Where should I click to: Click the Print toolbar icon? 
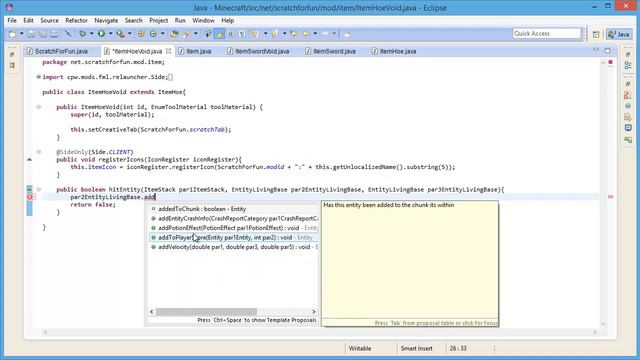pos(54,34)
